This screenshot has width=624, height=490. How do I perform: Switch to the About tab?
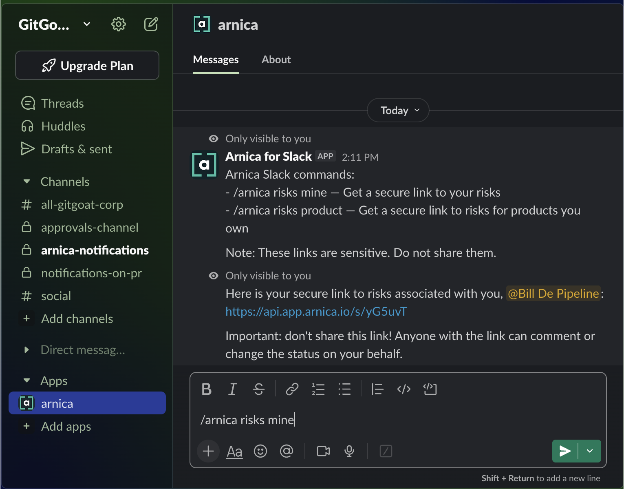(x=276, y=60)
